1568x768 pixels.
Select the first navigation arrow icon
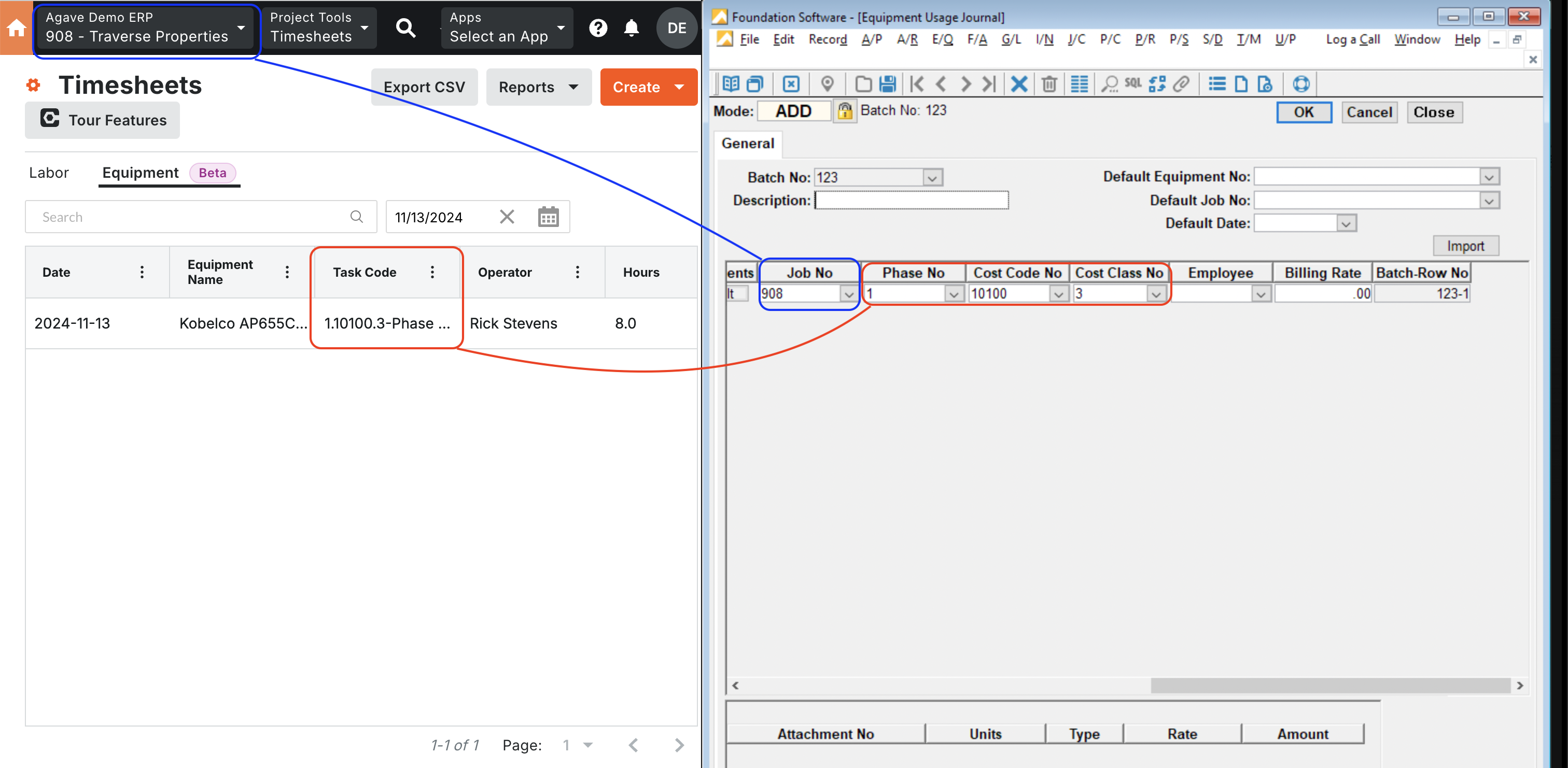click(917, 84)
